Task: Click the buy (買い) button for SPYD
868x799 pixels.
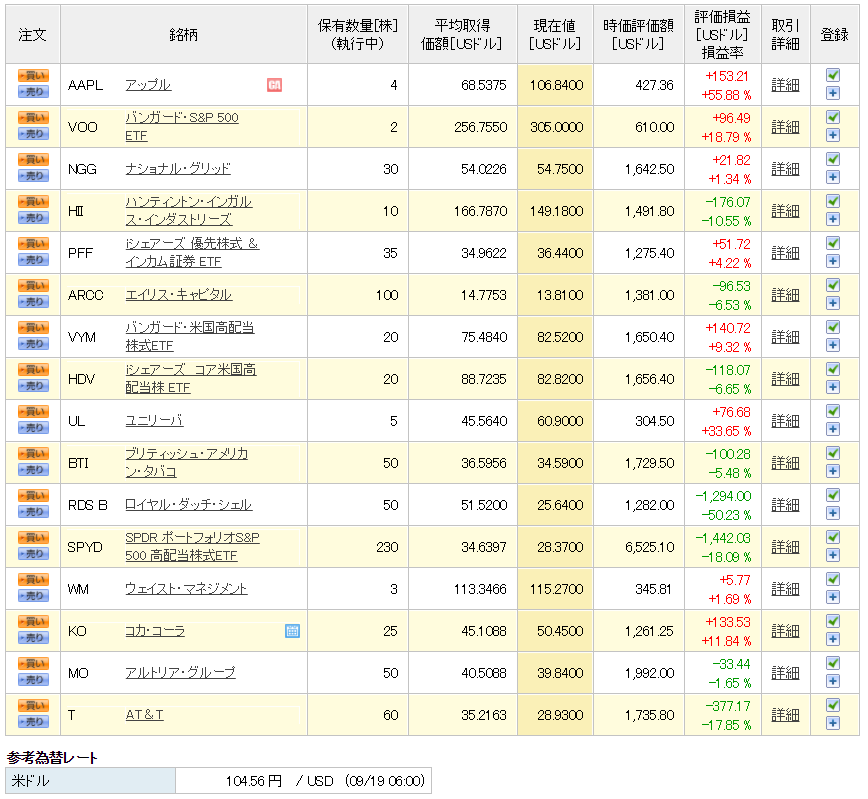Action: (33, 539)
